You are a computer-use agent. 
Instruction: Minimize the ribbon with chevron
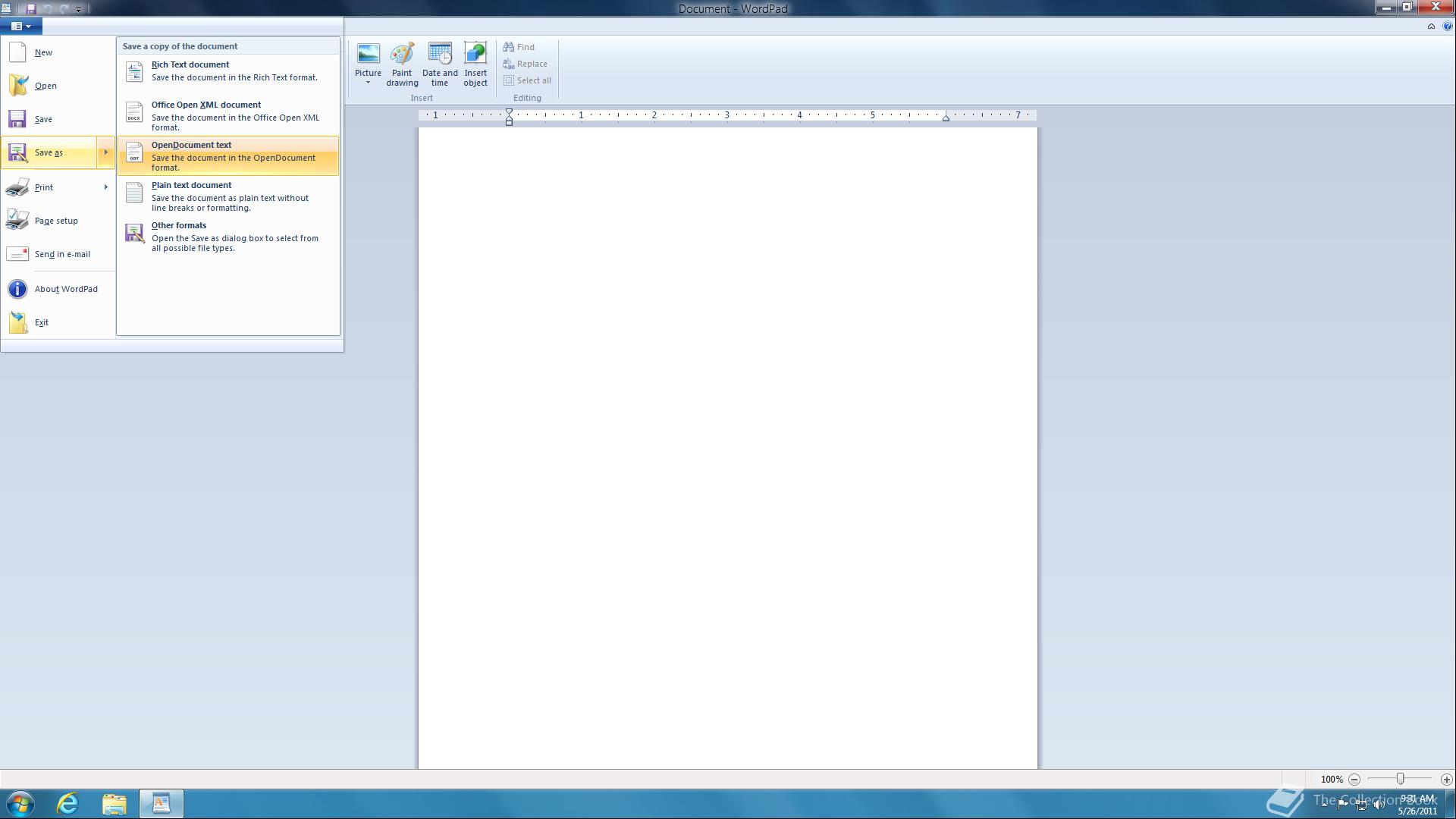[1431, 26]
